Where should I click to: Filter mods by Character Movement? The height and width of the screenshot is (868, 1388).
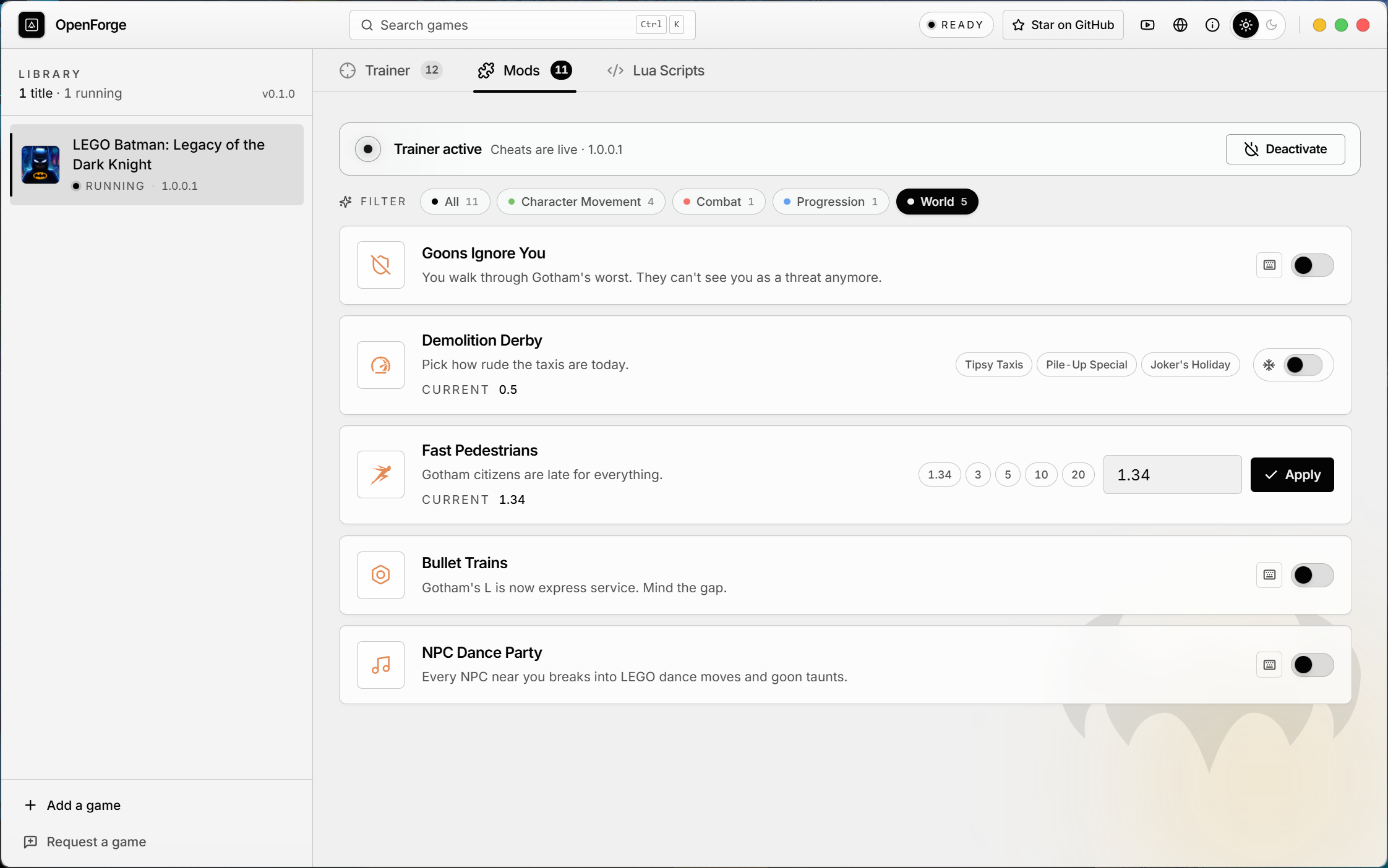[x=581, y=202]
